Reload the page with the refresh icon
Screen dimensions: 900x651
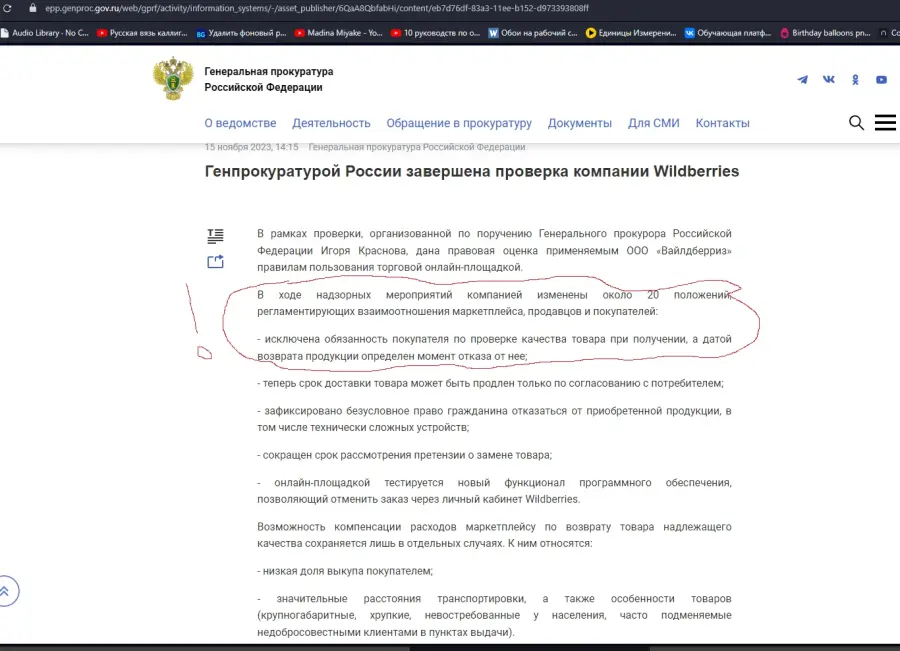click(x=7, y=8)
